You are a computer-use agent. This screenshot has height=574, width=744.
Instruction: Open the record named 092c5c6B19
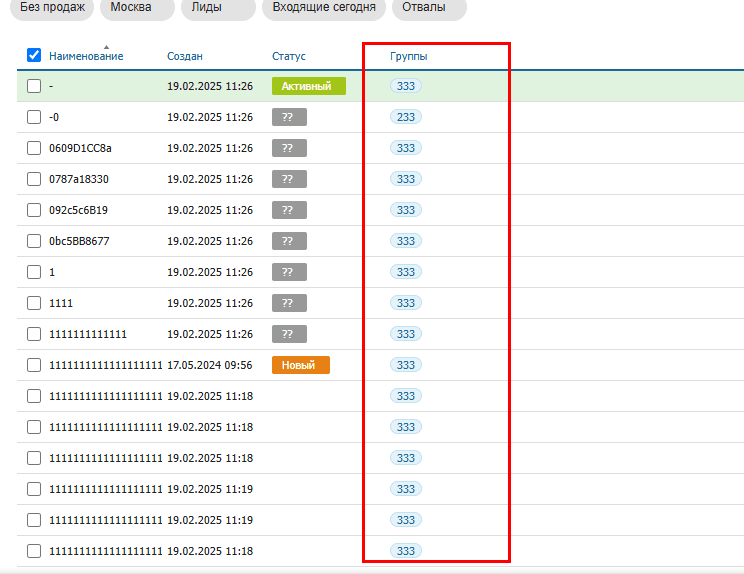point(78,210)
